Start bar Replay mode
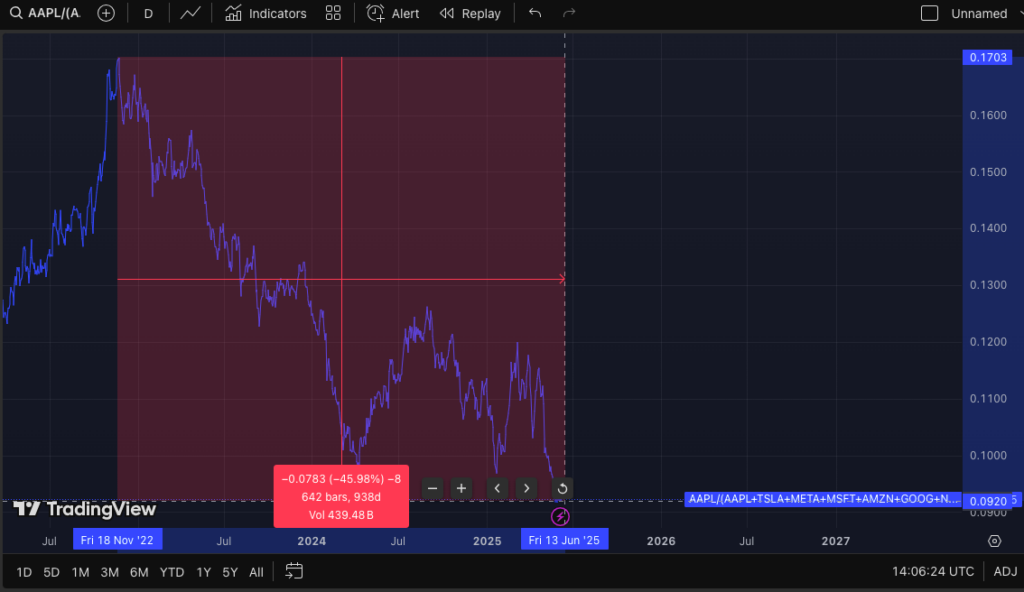The height and width of the screenshot is (592, 1024). click(470, 13)
